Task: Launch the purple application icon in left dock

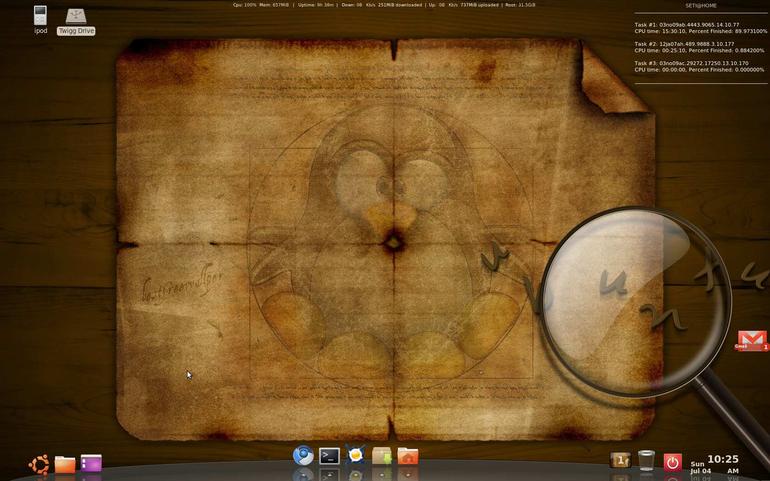Action: (x=91, y=463)
